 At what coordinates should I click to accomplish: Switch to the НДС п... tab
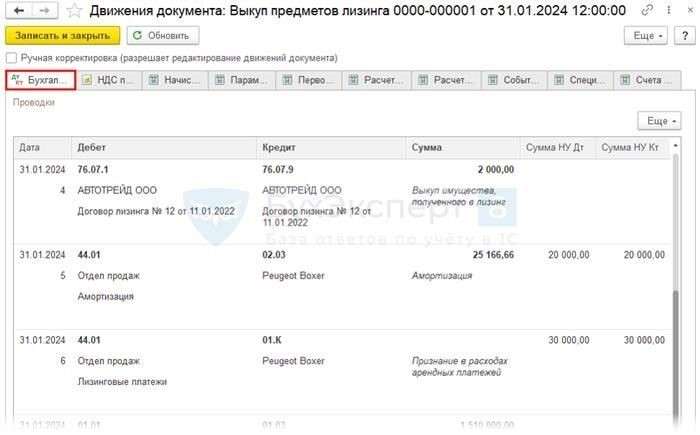coord(108,80)
